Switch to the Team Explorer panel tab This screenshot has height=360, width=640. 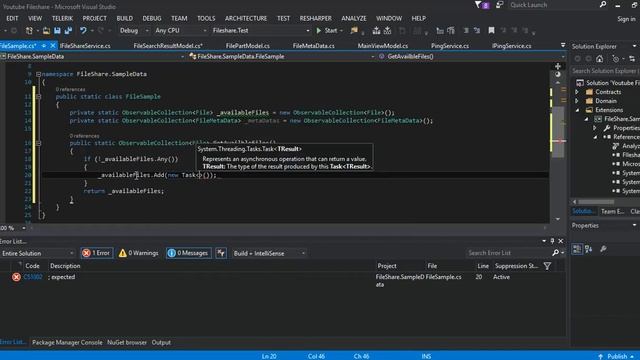(x=612, y=211)
